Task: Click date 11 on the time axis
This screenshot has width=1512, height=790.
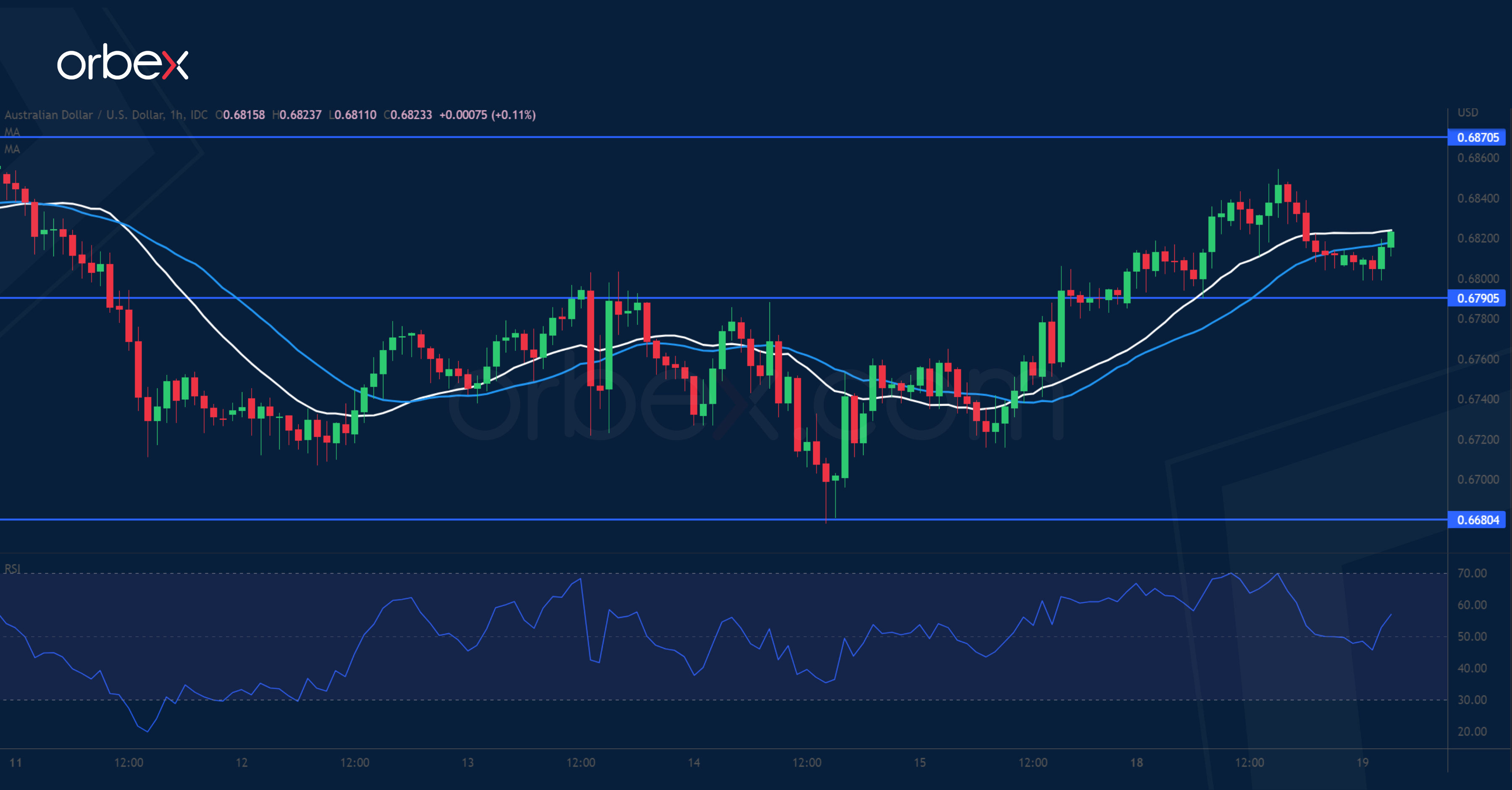Action: point(16,762)
